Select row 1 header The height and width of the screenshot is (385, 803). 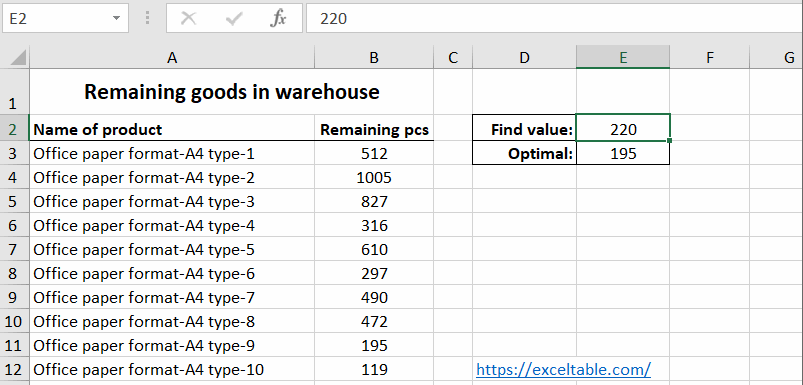[x=14, y=92]
